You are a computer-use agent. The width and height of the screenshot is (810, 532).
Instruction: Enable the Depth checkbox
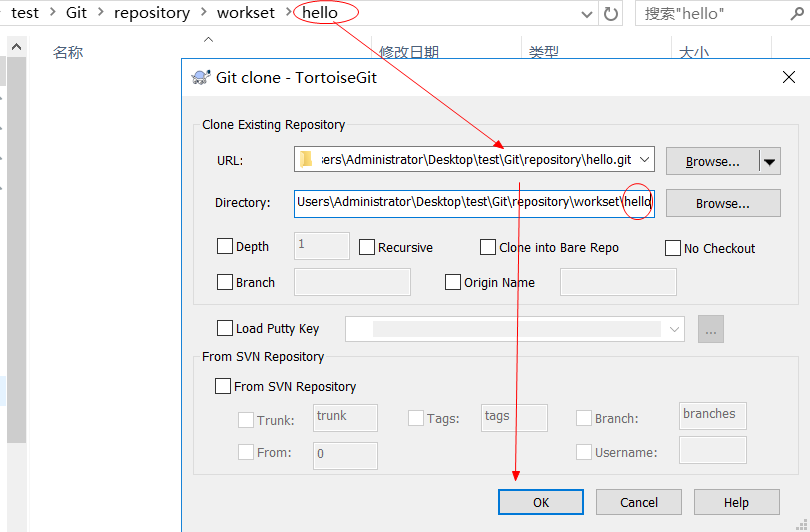pos(225,246)
